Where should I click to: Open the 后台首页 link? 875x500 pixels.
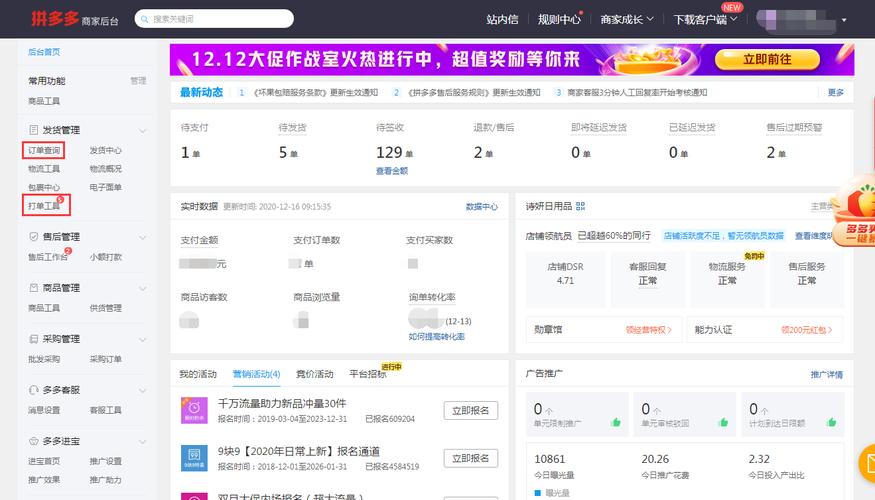[44, 52]
